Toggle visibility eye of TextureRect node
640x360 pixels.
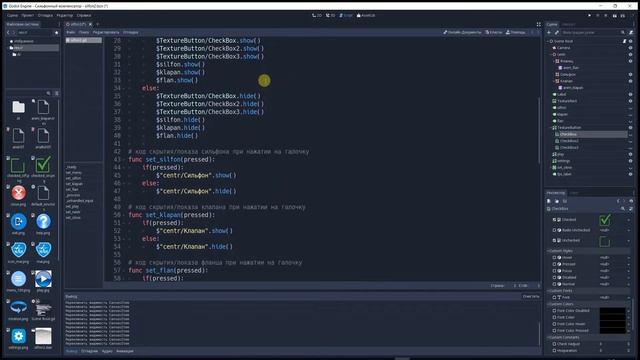631,101
